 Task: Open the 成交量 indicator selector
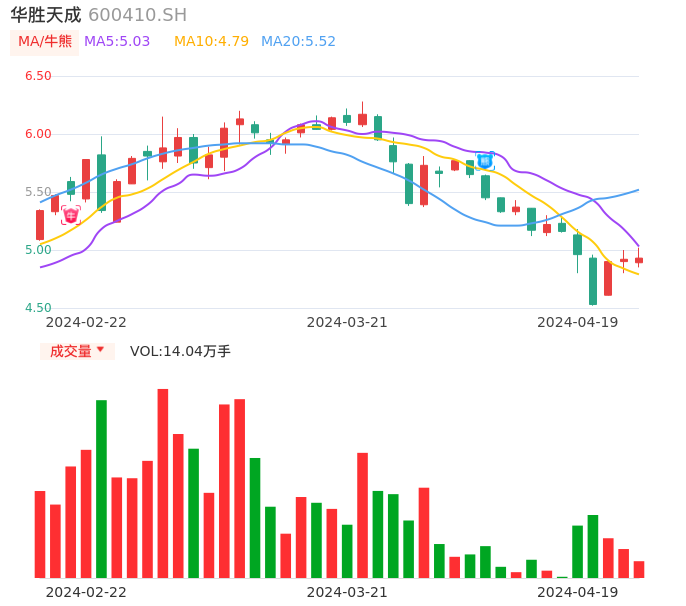71,351
